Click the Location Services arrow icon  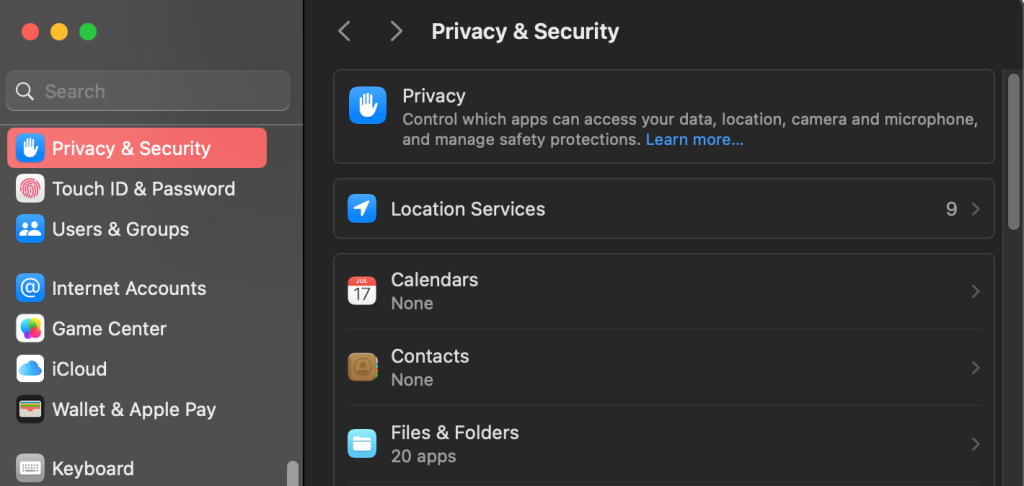click(x=362, y=209)
